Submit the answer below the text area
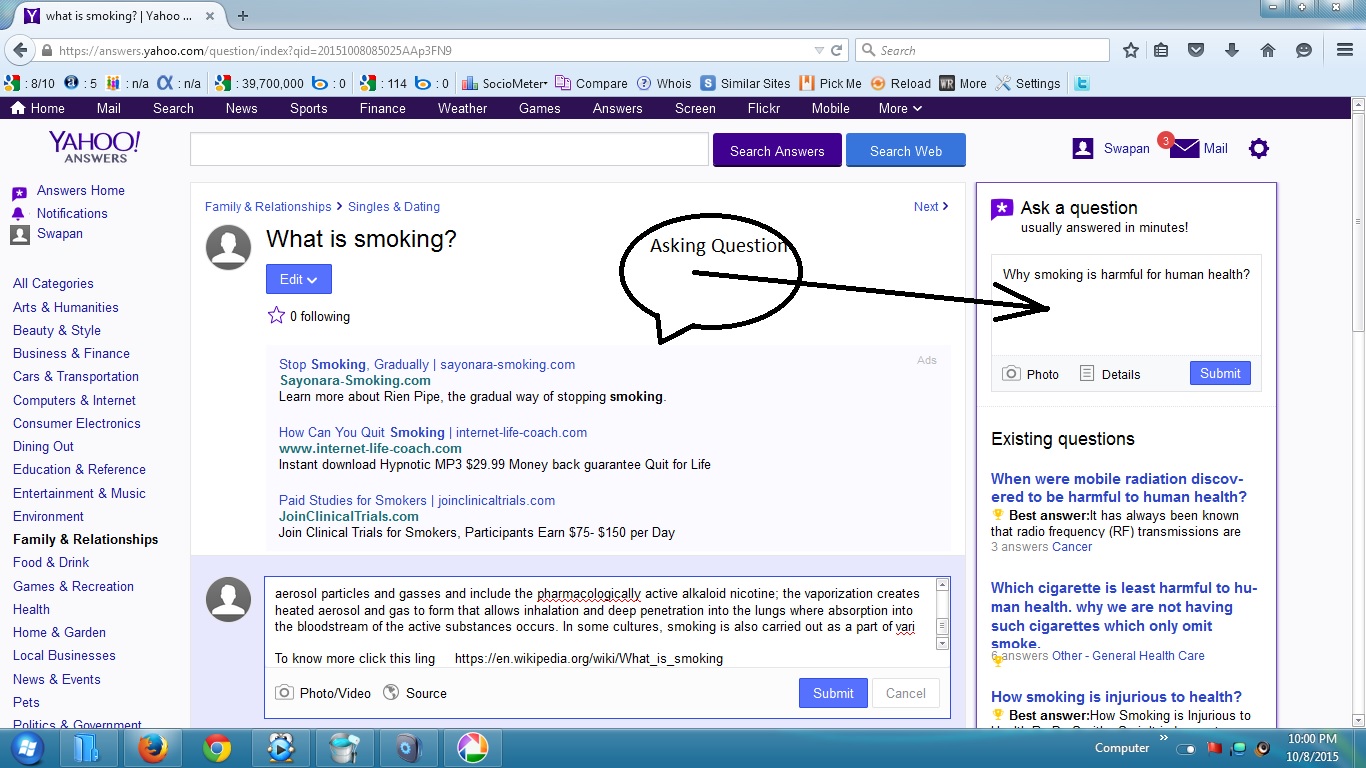Viewport: 1366px width, 768px height. tap(833, 693)
